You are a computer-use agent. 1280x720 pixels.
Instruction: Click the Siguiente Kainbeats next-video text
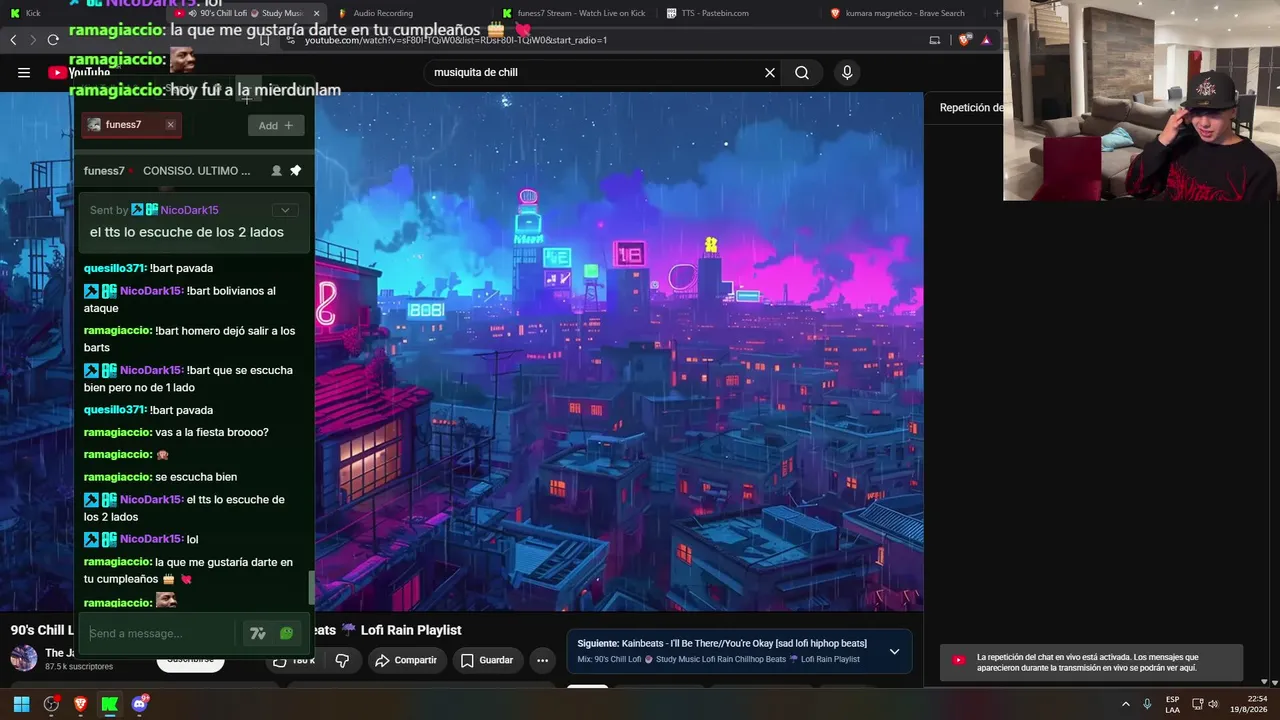coord(722,643)
